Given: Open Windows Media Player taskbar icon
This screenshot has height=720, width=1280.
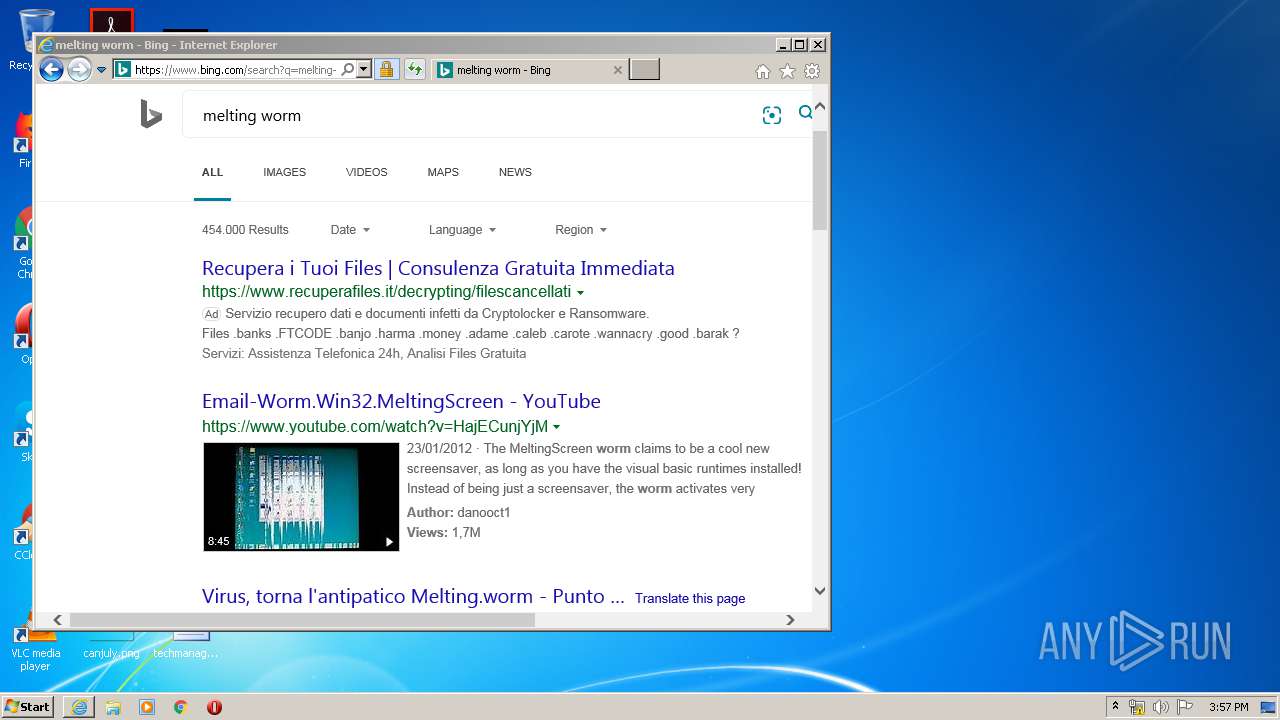Looking at the screenshot, I should click(147, 707).
